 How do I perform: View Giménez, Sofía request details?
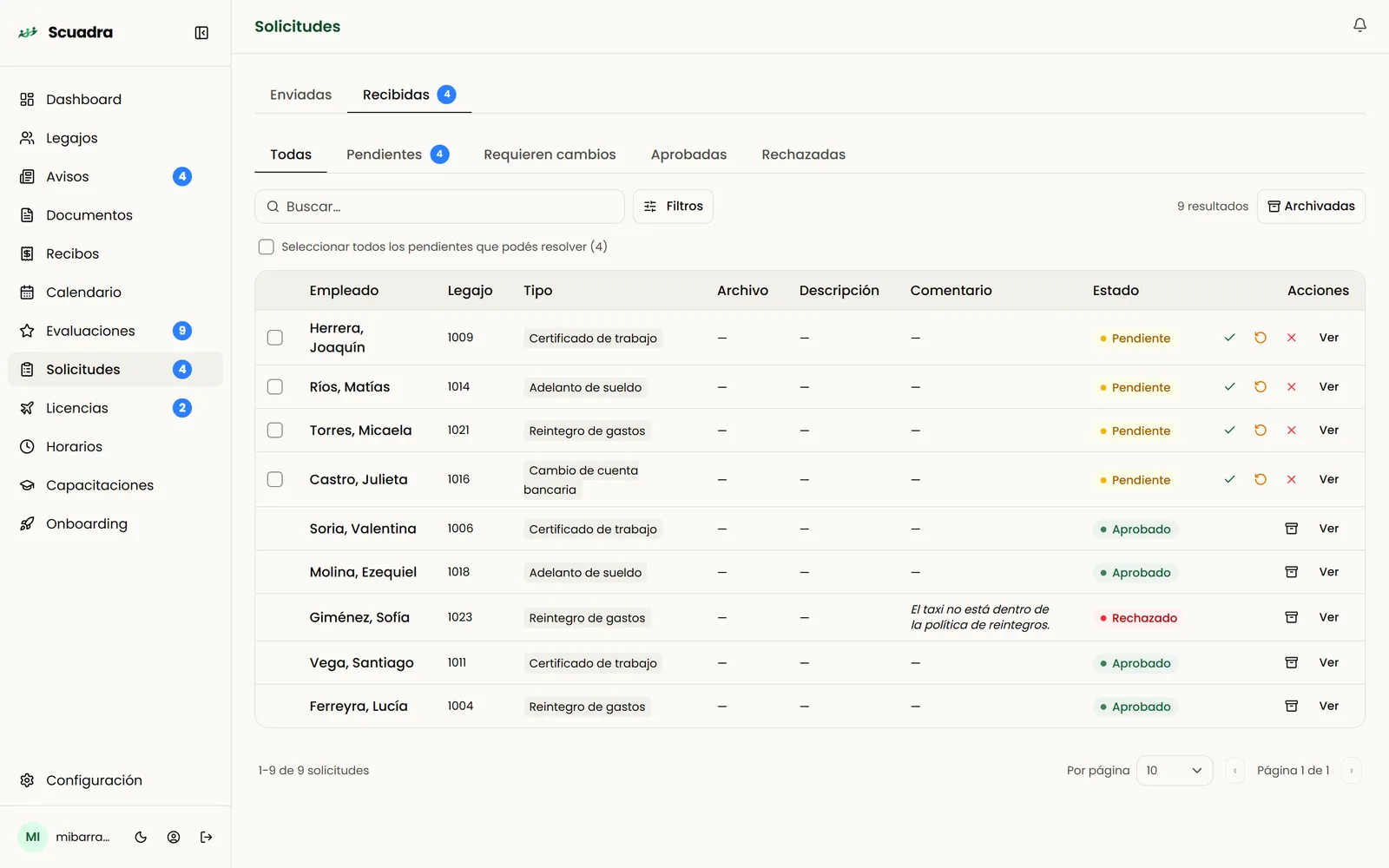pyautogui.click(x=1328, y=617)
